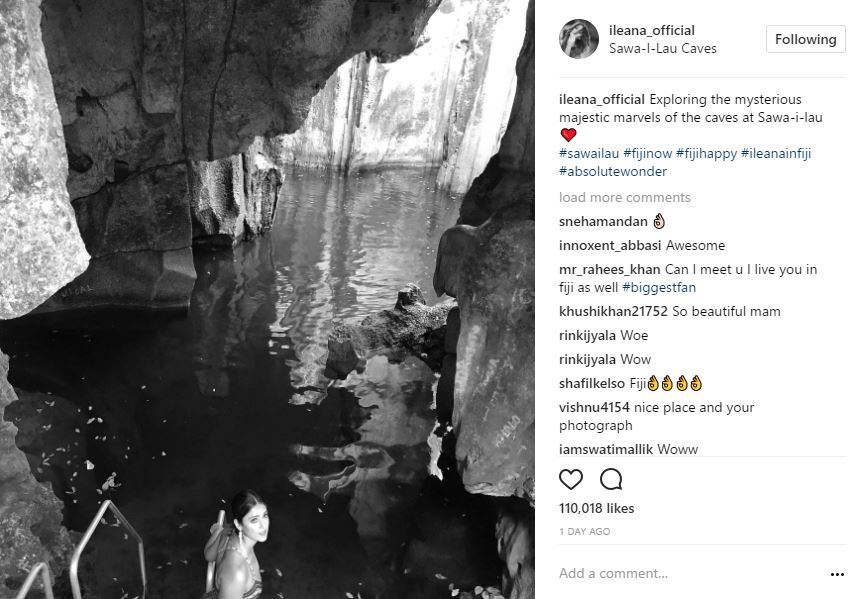Open the ileana_official username in the header
The width and height of the screenshot is (853, 599).
click(651, 30)
